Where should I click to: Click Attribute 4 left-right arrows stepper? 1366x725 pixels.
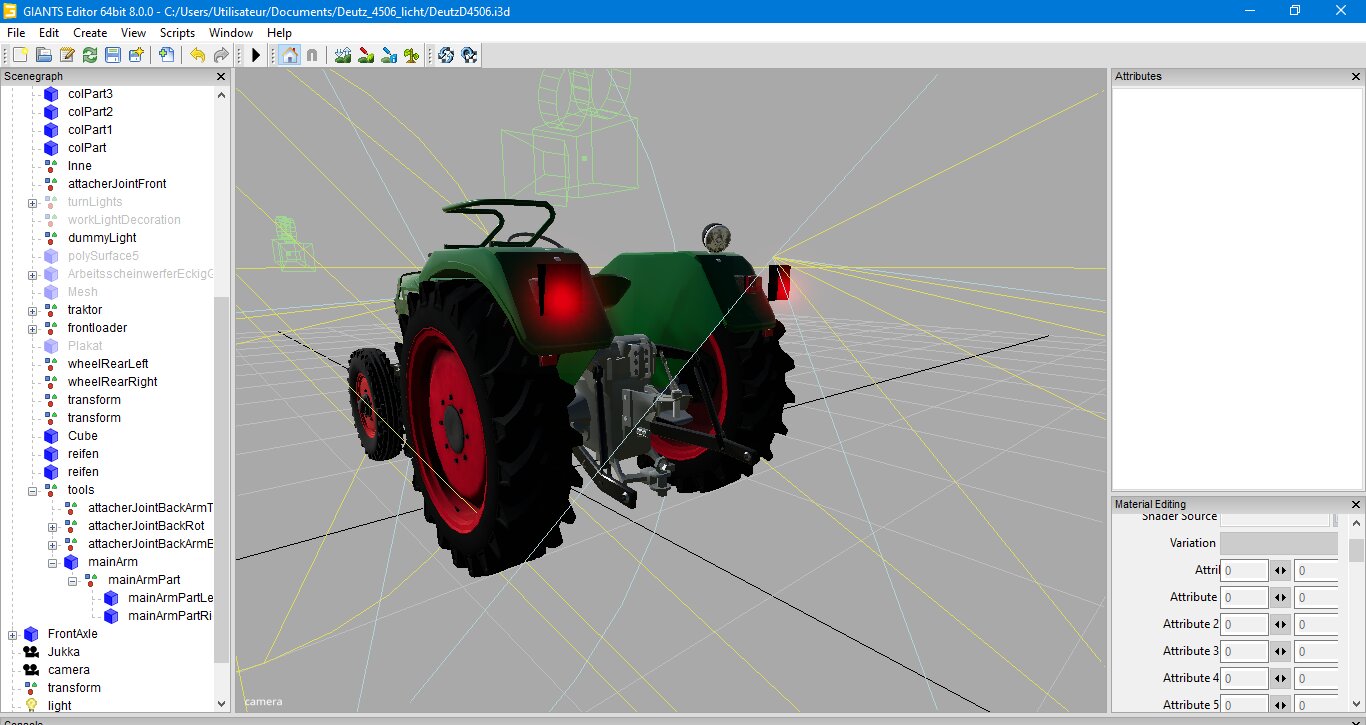[x=1281, y=678]
